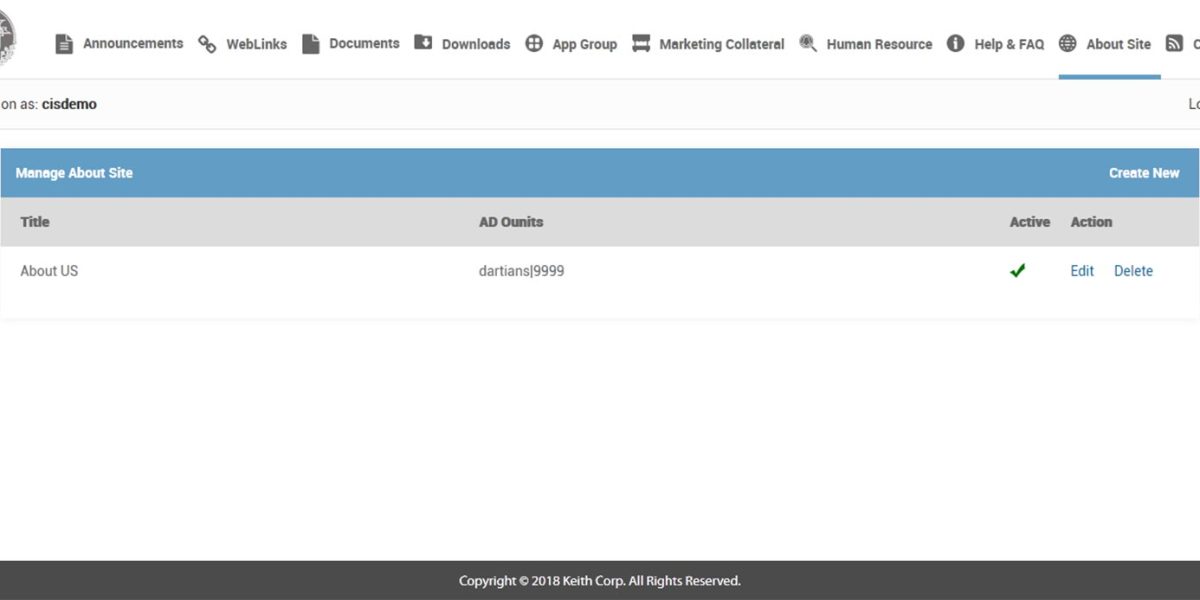This screenshot has height=600, width=1200.
Task: Click the Announcements document icon
Action: 64,43
